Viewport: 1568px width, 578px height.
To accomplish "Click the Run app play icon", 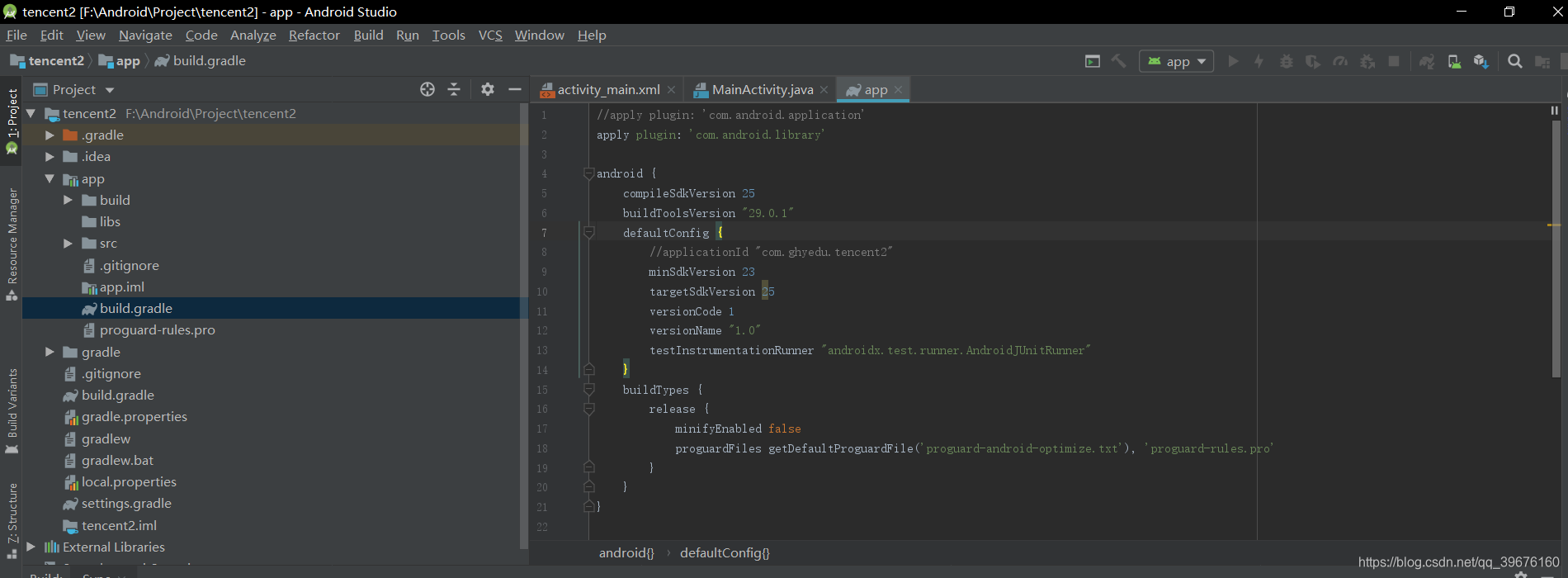I will [x=1233, y=61].
